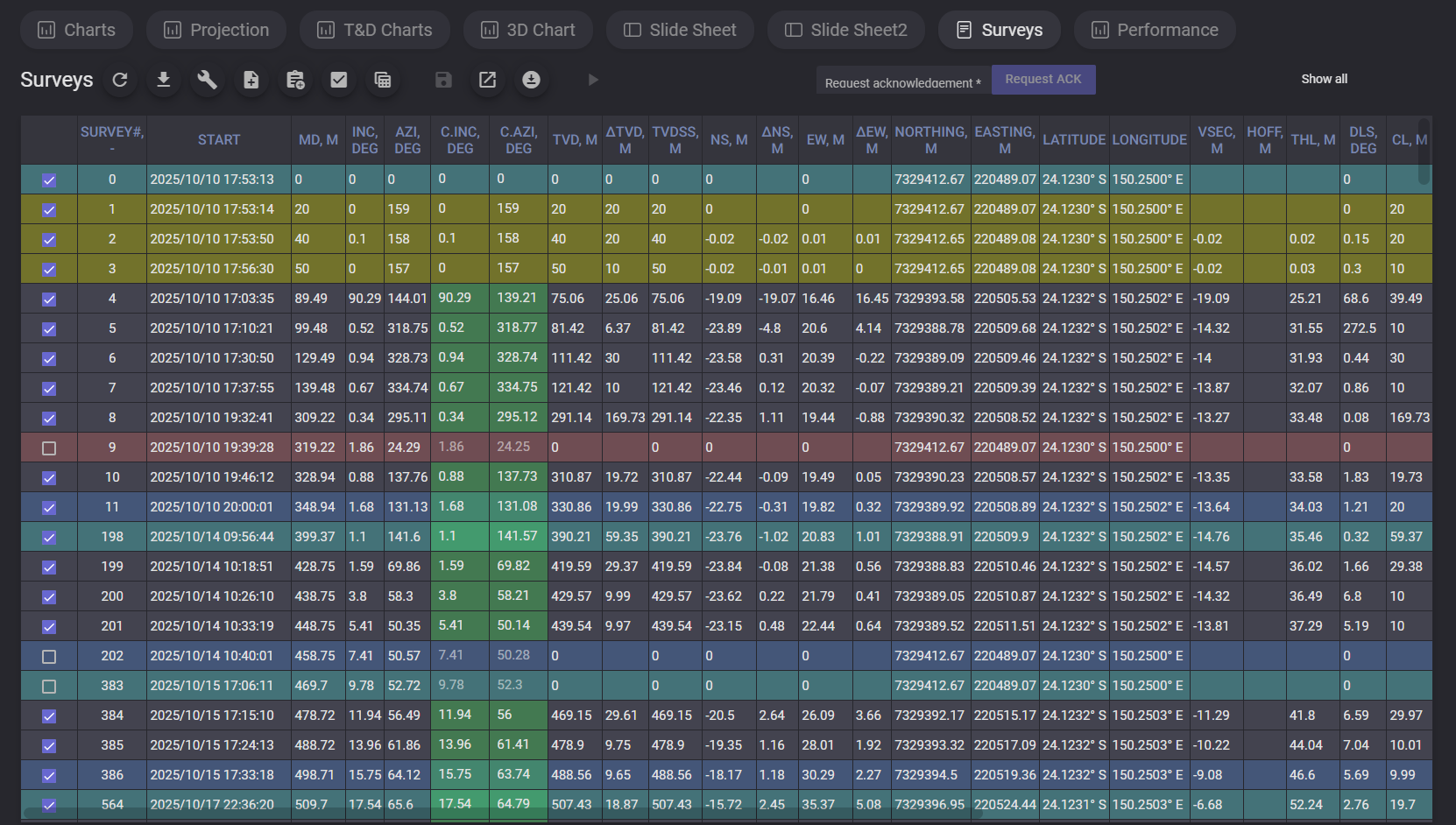1456x825 pixels.
Task: Switch to the Performance tab
Action: (1155, 30)
